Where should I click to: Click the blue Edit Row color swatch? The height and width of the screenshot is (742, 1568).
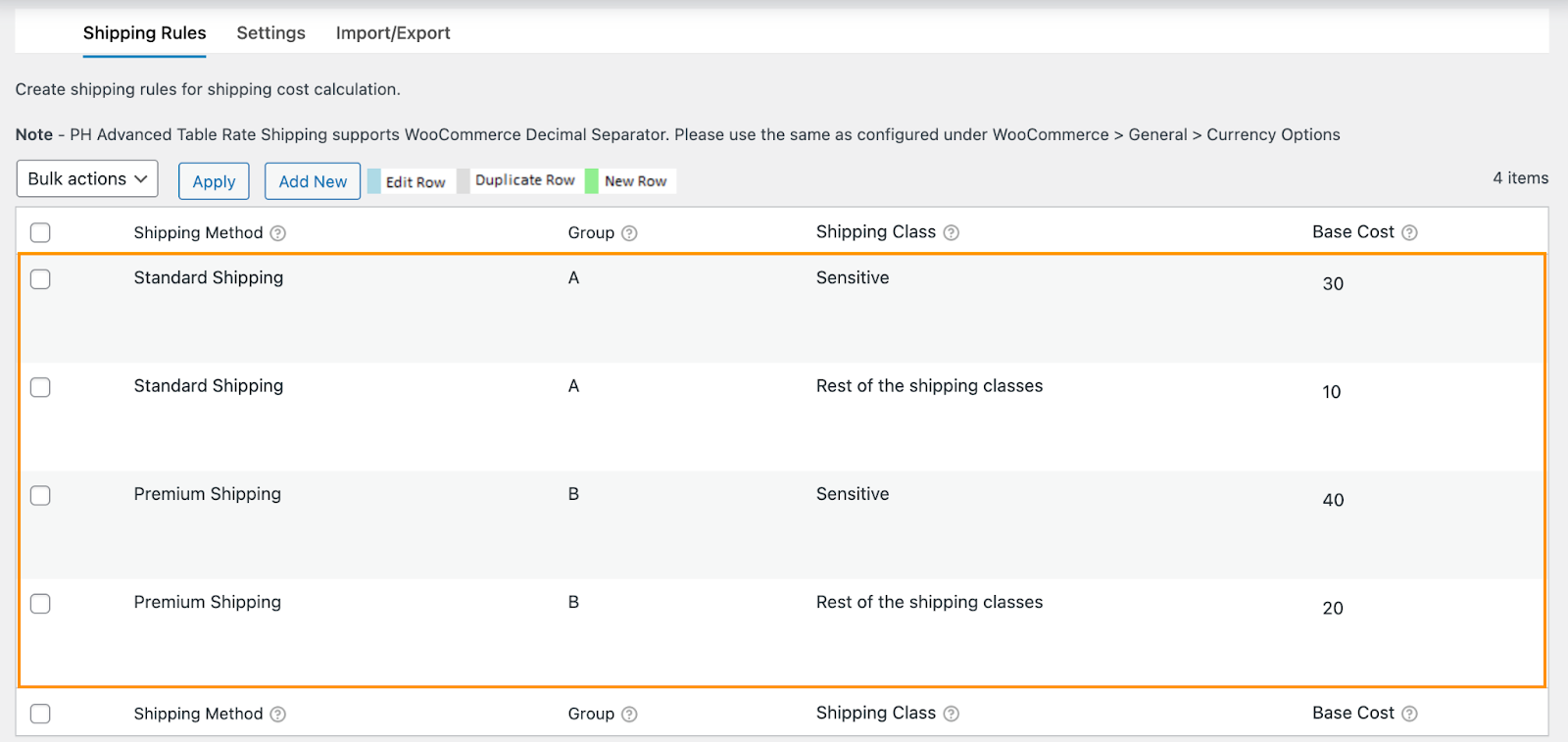coord(374,181)
